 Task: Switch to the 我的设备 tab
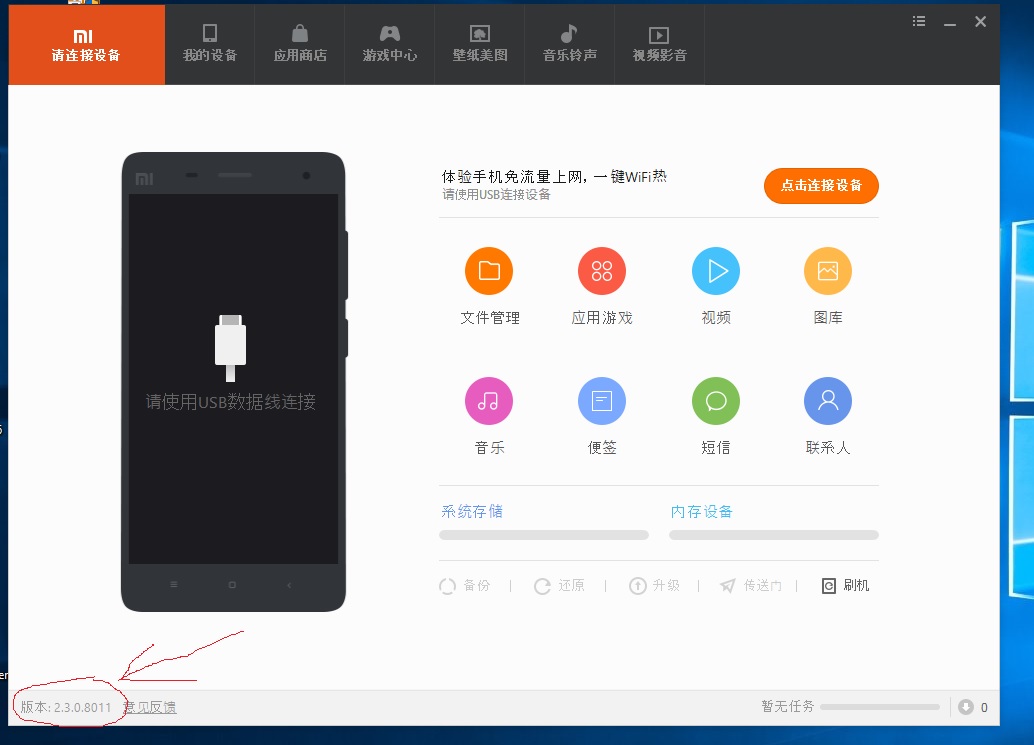tap(210, 45)
